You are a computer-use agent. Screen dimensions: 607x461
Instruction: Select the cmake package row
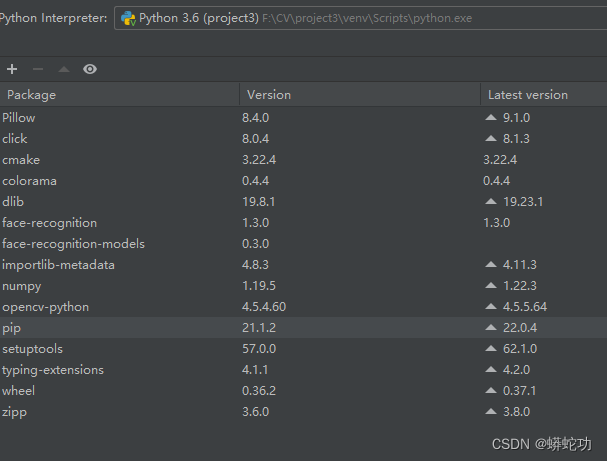pos(21,160)
